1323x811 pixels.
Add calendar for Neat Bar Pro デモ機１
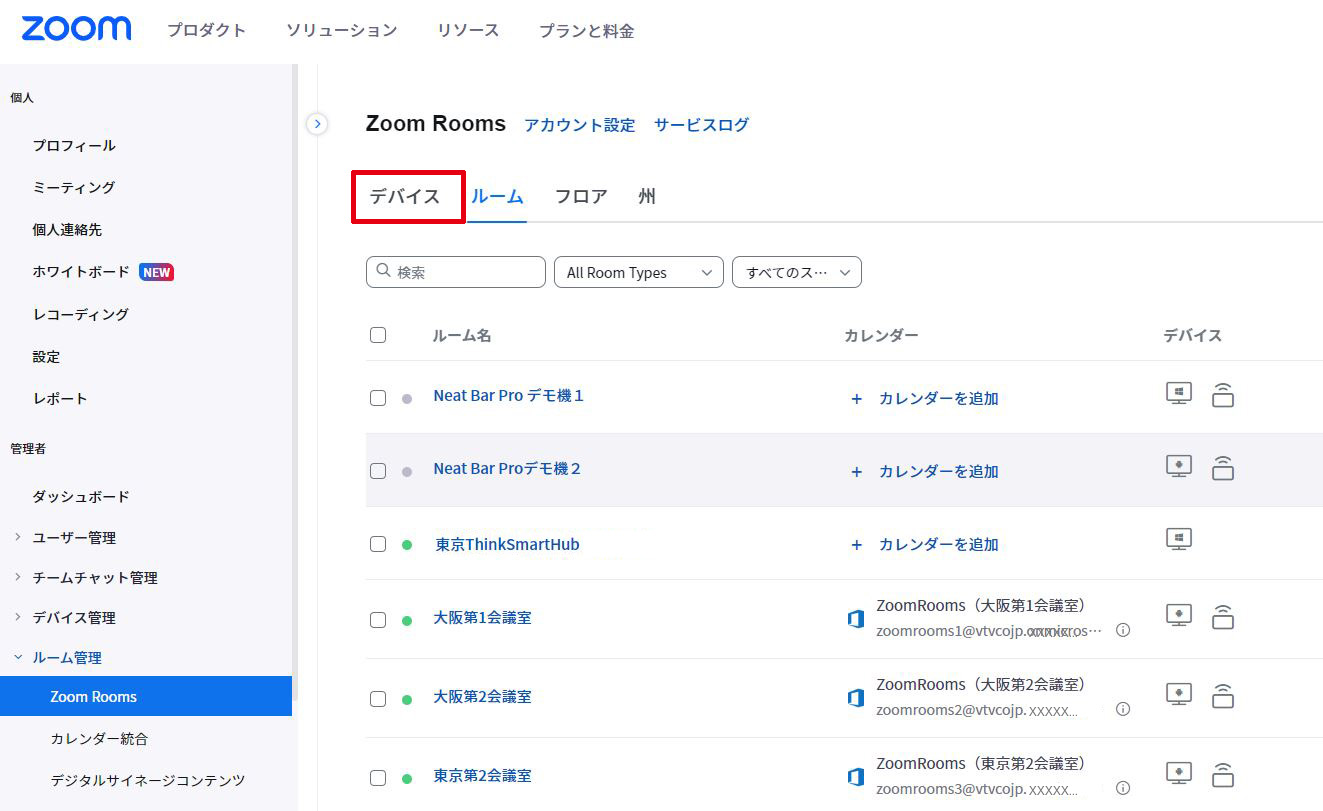(924, 398)
